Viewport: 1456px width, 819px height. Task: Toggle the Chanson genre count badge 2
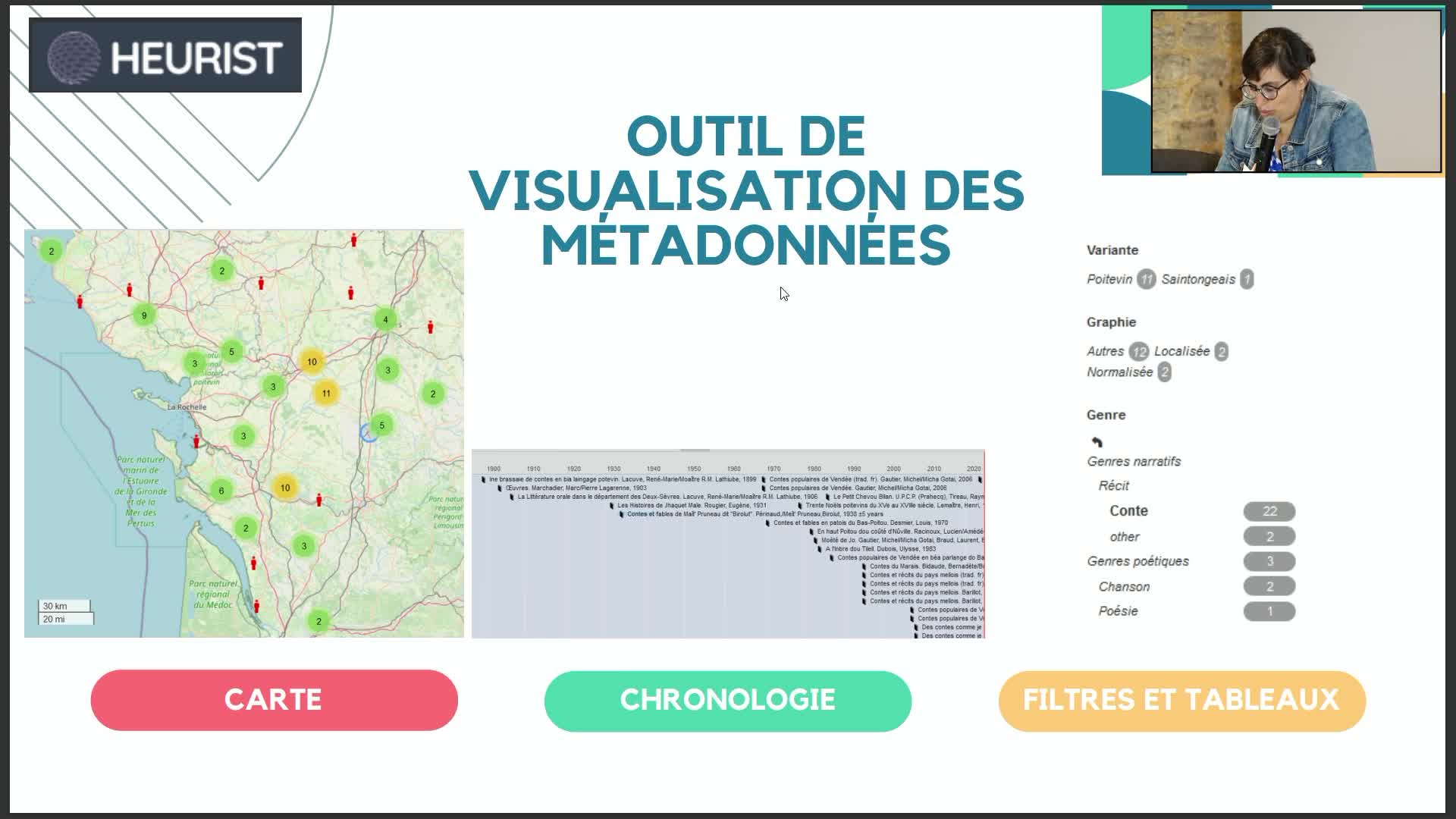pos(1269,586)
